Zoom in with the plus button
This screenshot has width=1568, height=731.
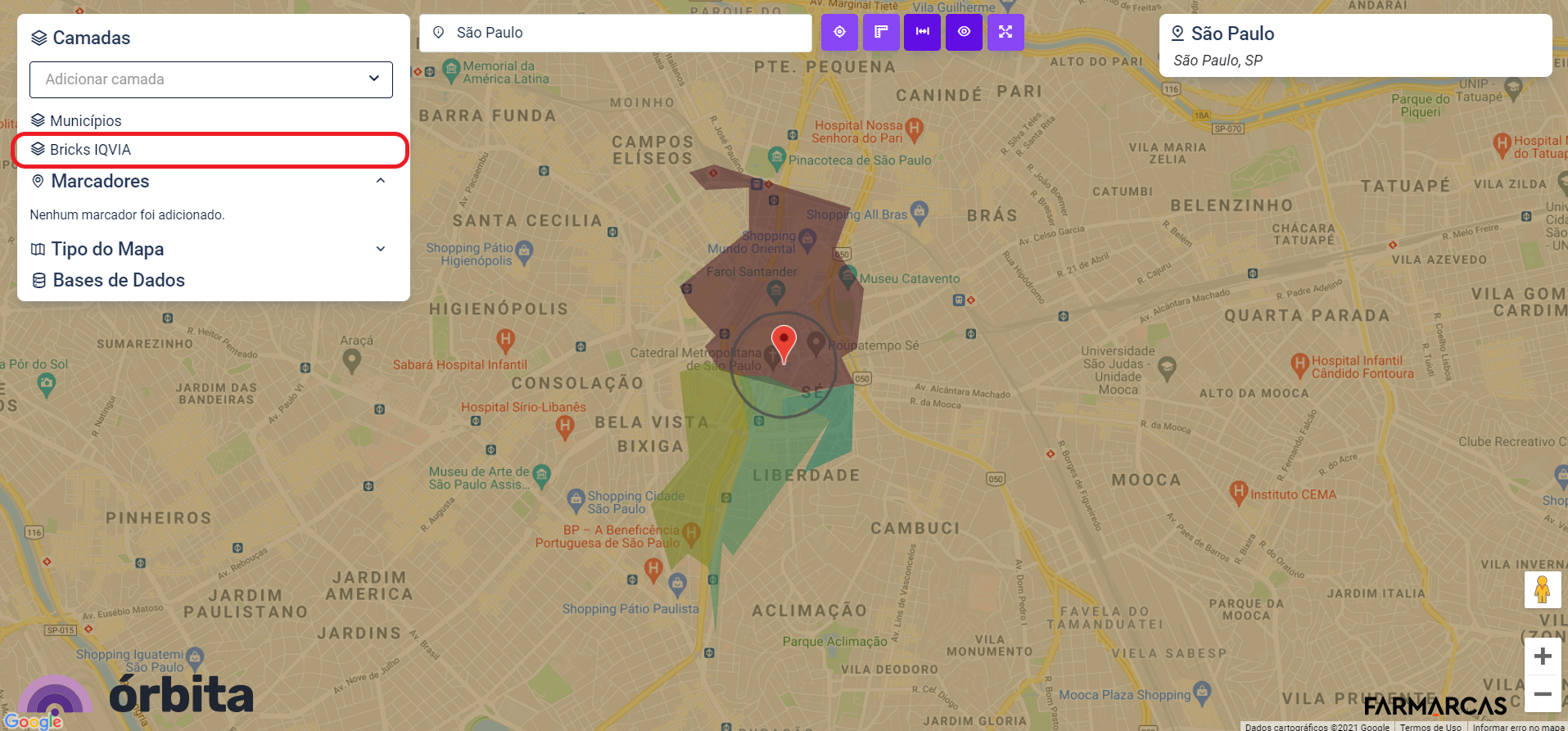click(1543, 657)
